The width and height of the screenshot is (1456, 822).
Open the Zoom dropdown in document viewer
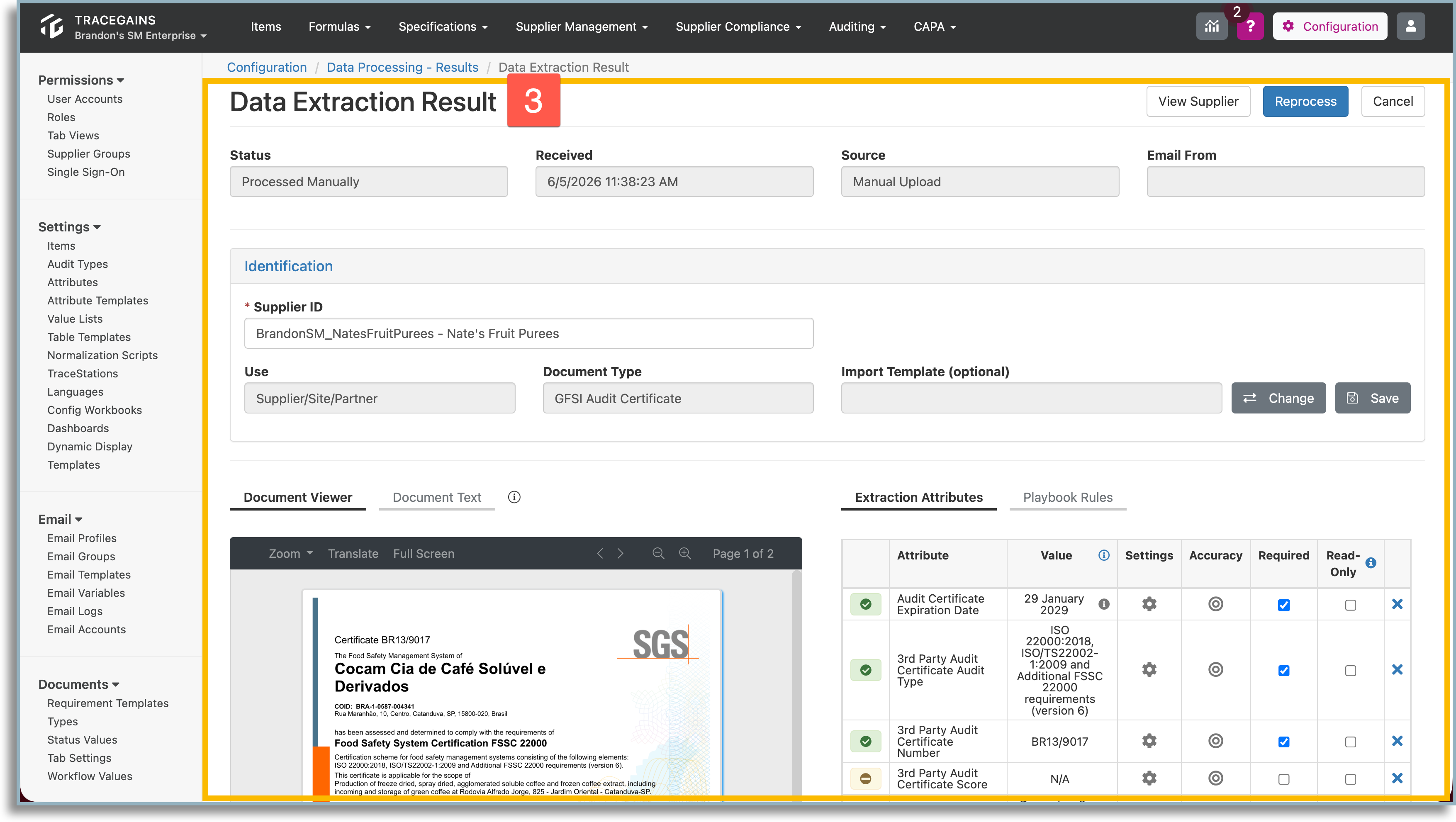(x=290, y=554)
